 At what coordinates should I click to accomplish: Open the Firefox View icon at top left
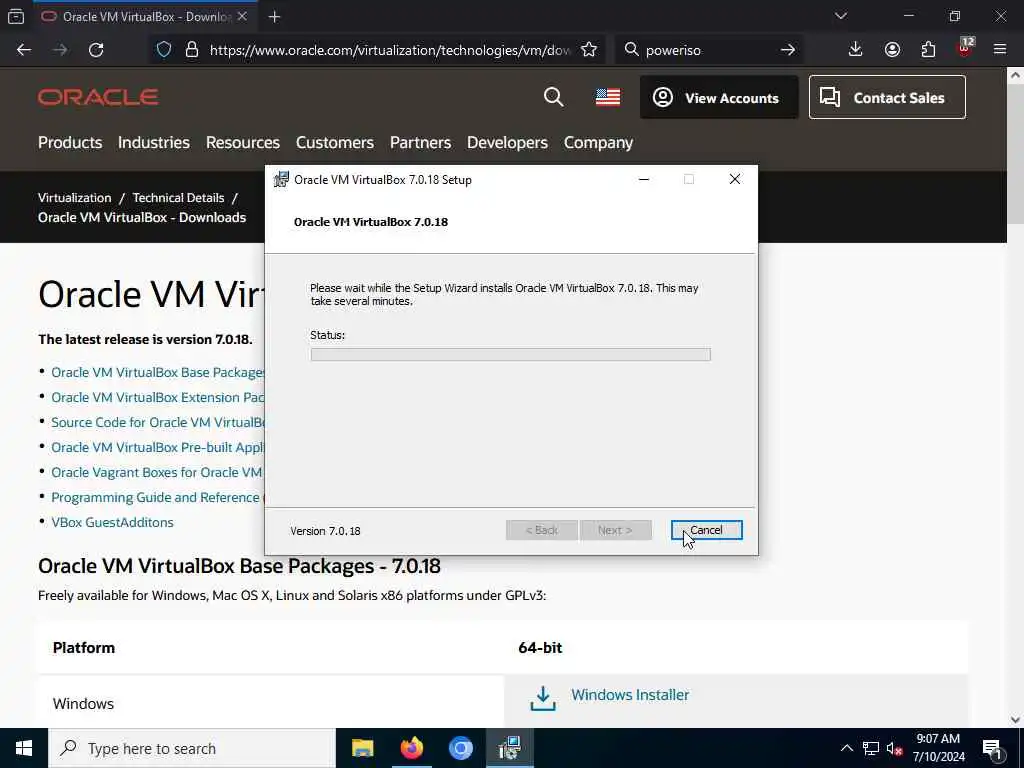coord(16,16)
